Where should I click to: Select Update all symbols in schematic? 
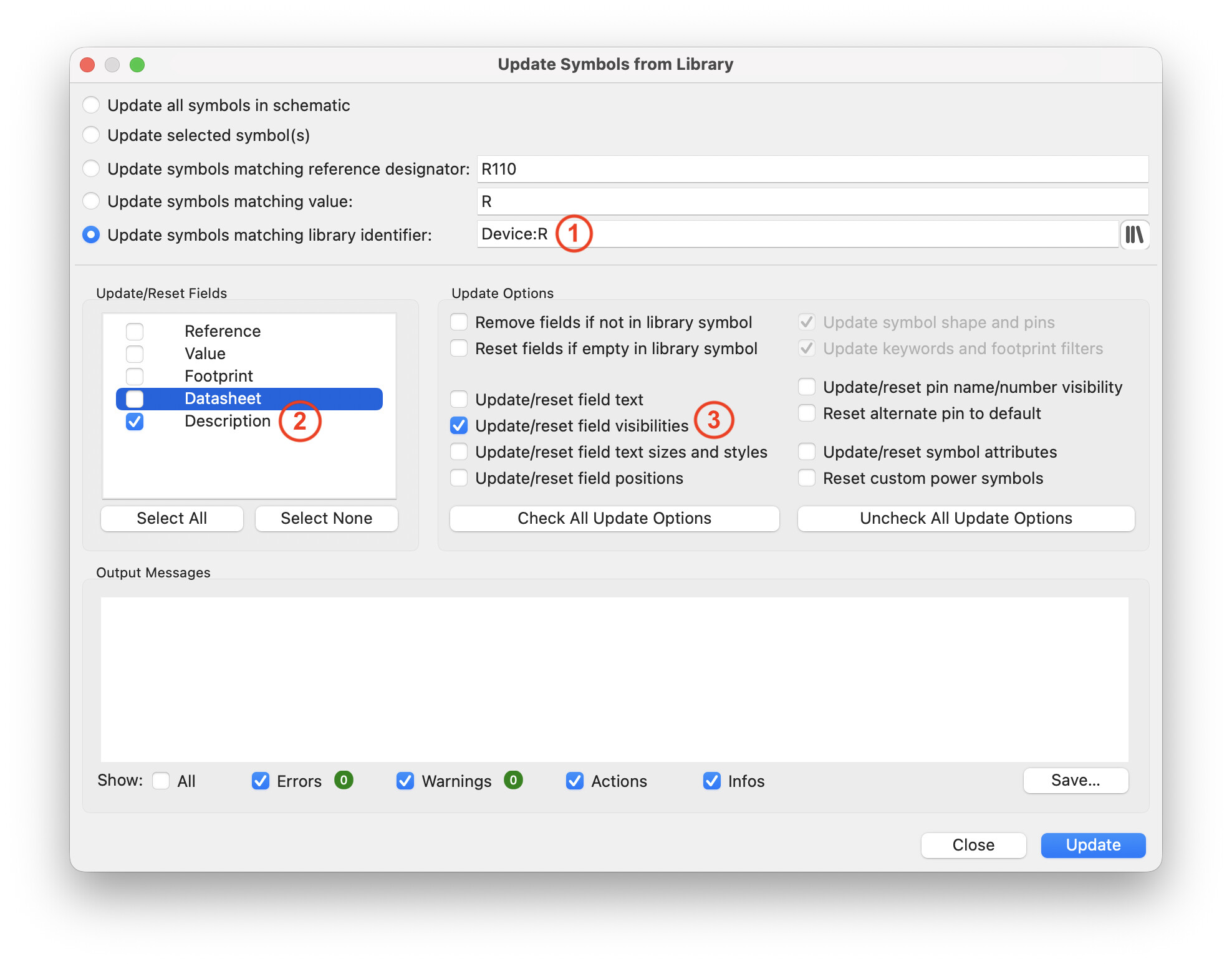point(91,105)
